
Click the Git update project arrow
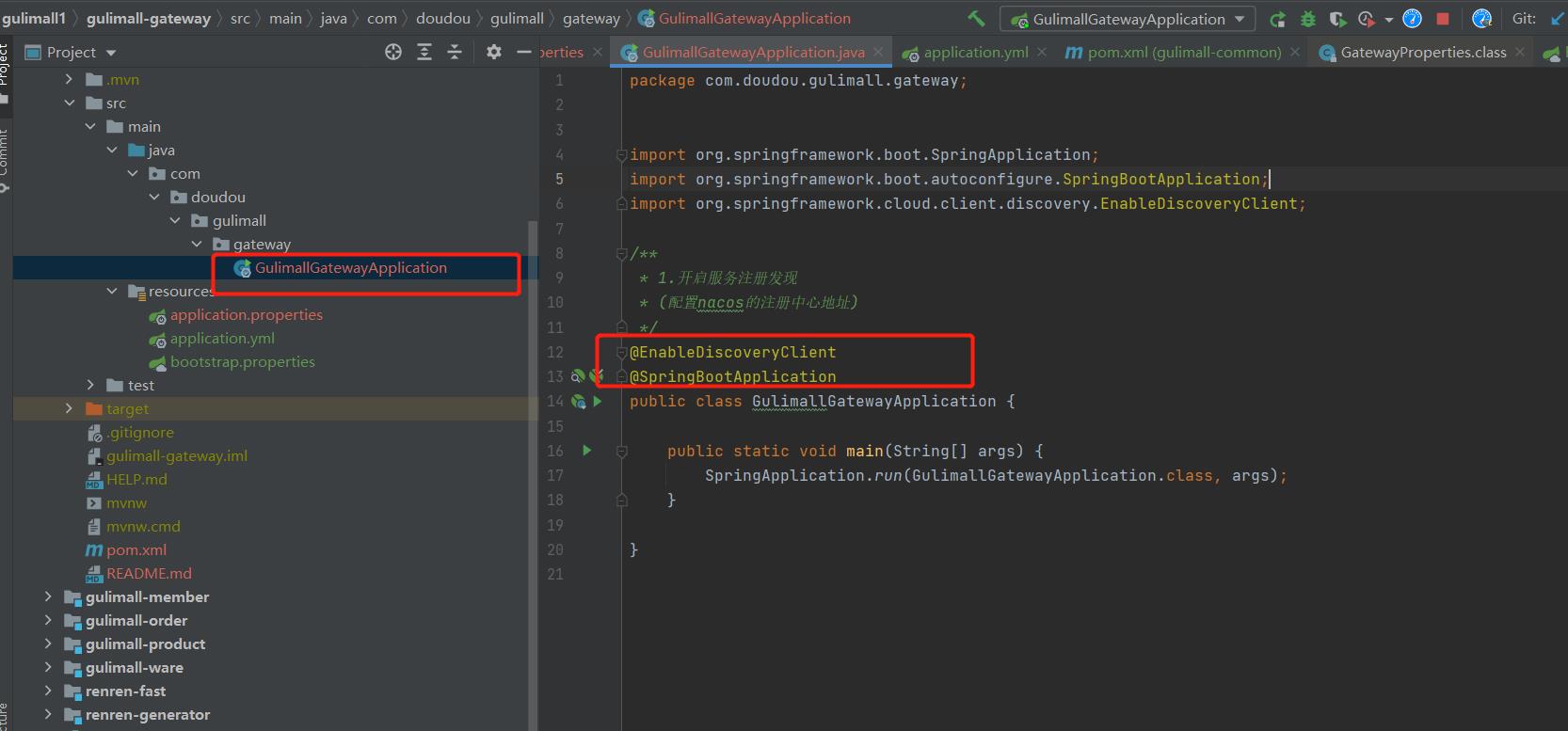coord(1557,19)
